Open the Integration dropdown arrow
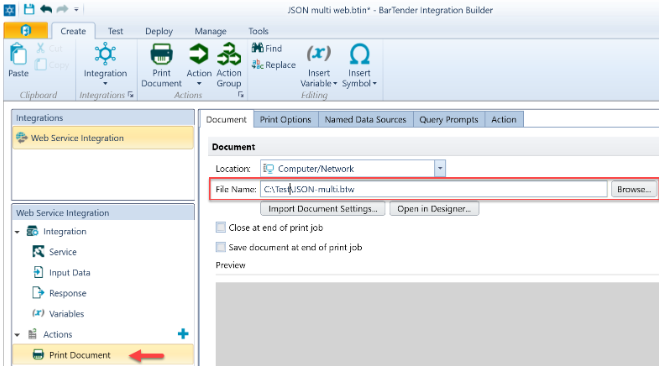Image resolution: width=659 pixels, height=366 pixels. [105, 84]
